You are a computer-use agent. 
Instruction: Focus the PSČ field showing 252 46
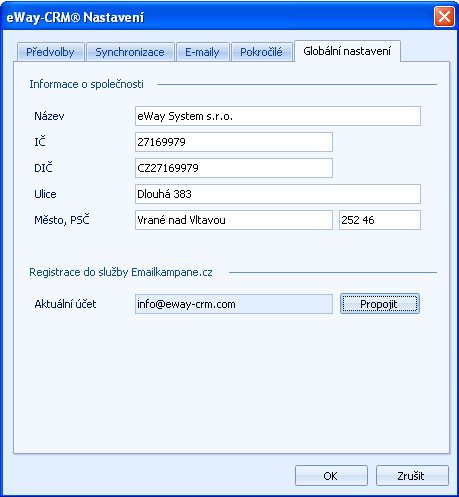[380, 220]
